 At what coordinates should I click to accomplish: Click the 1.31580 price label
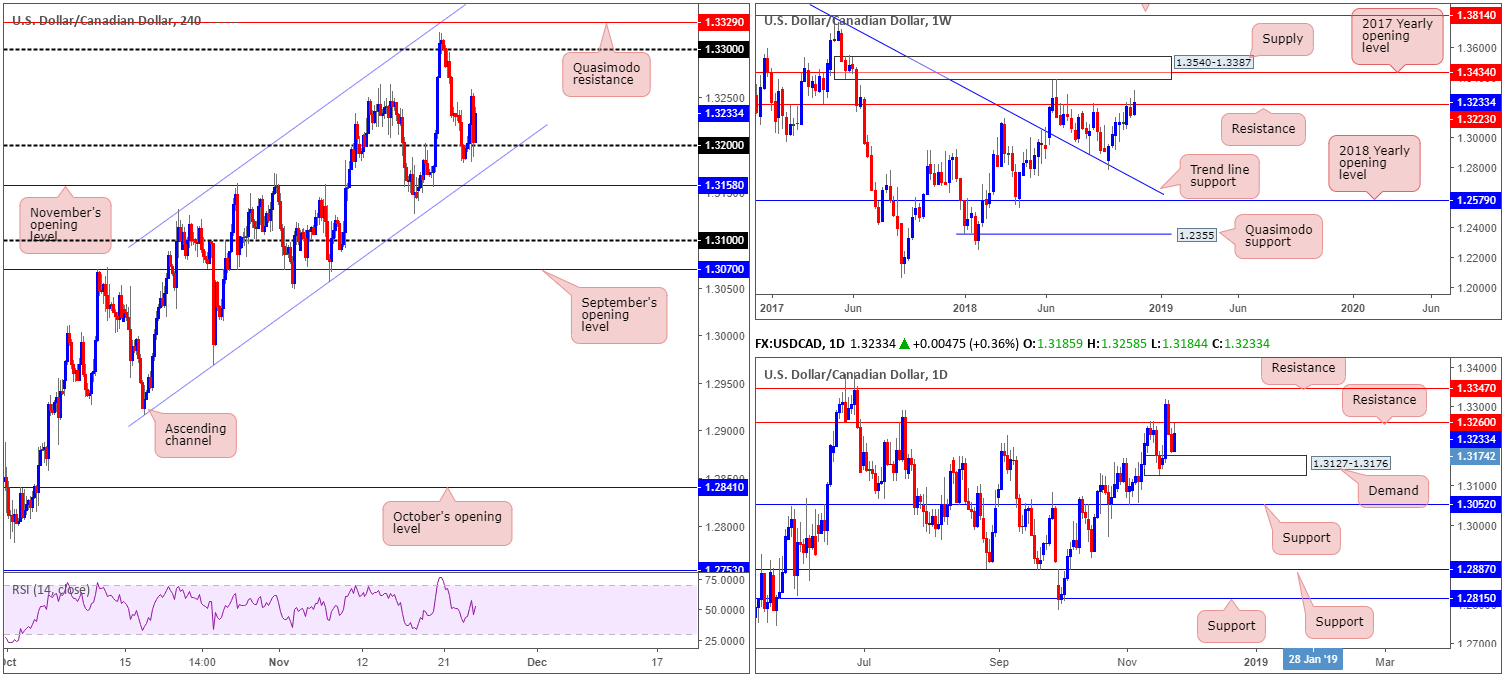pyautogui.click(x=722, y=185)
